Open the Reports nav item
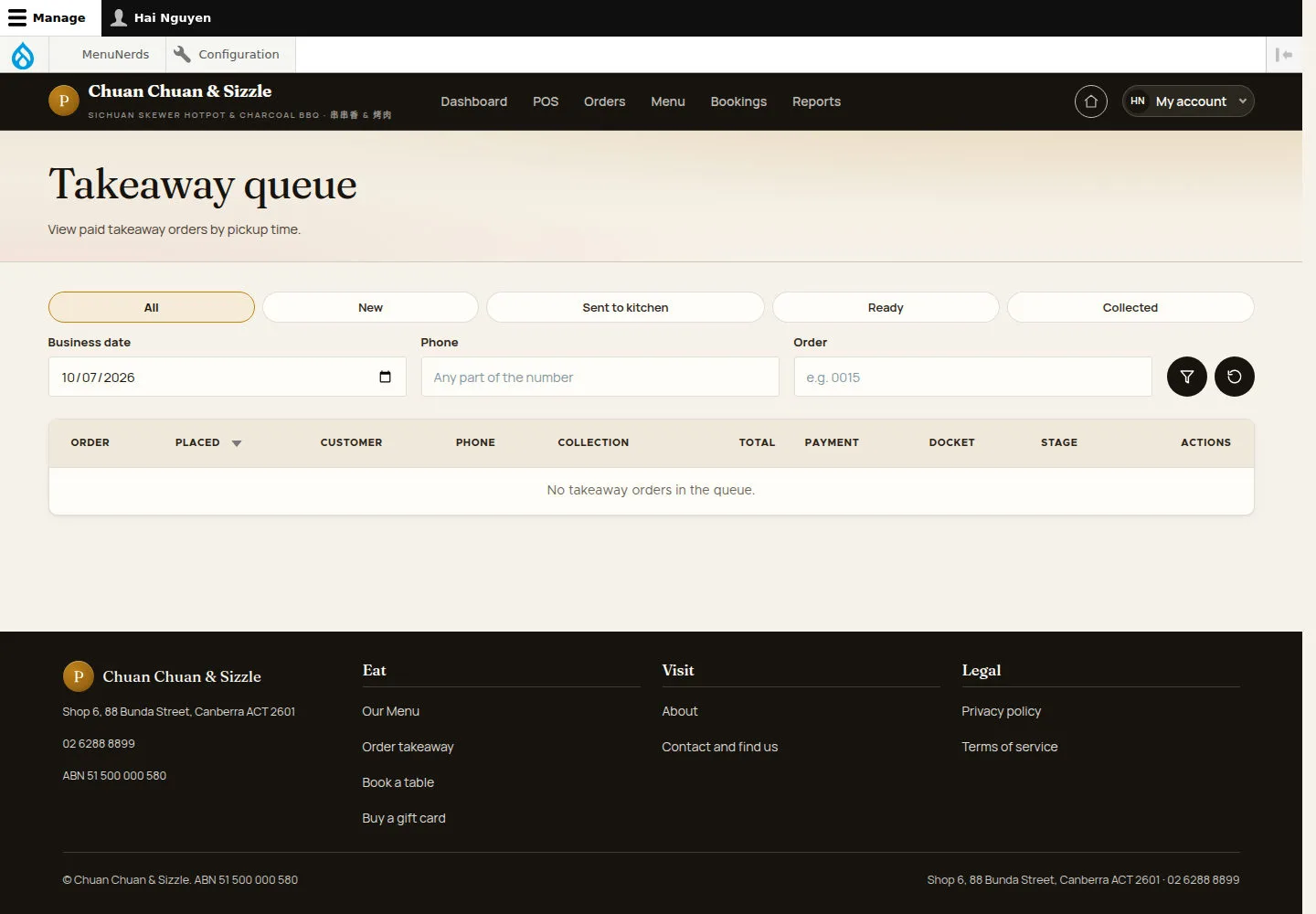1316x914 pixels. point(816,101)
